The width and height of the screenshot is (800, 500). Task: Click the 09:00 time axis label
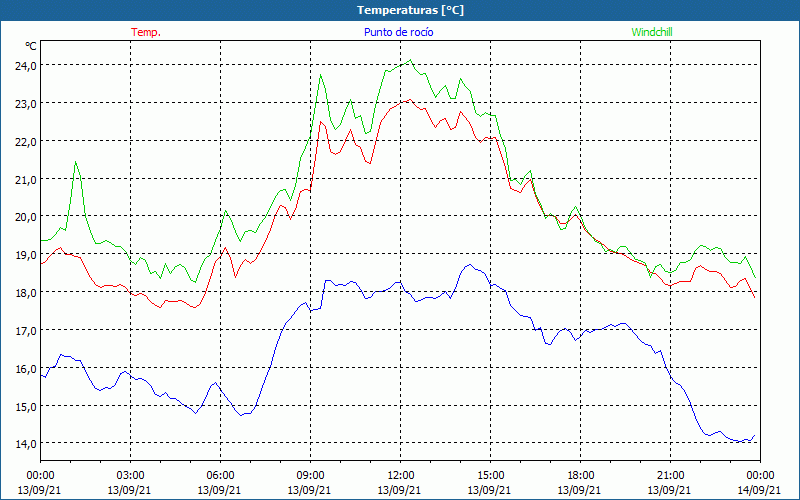(x=310, y=476)
